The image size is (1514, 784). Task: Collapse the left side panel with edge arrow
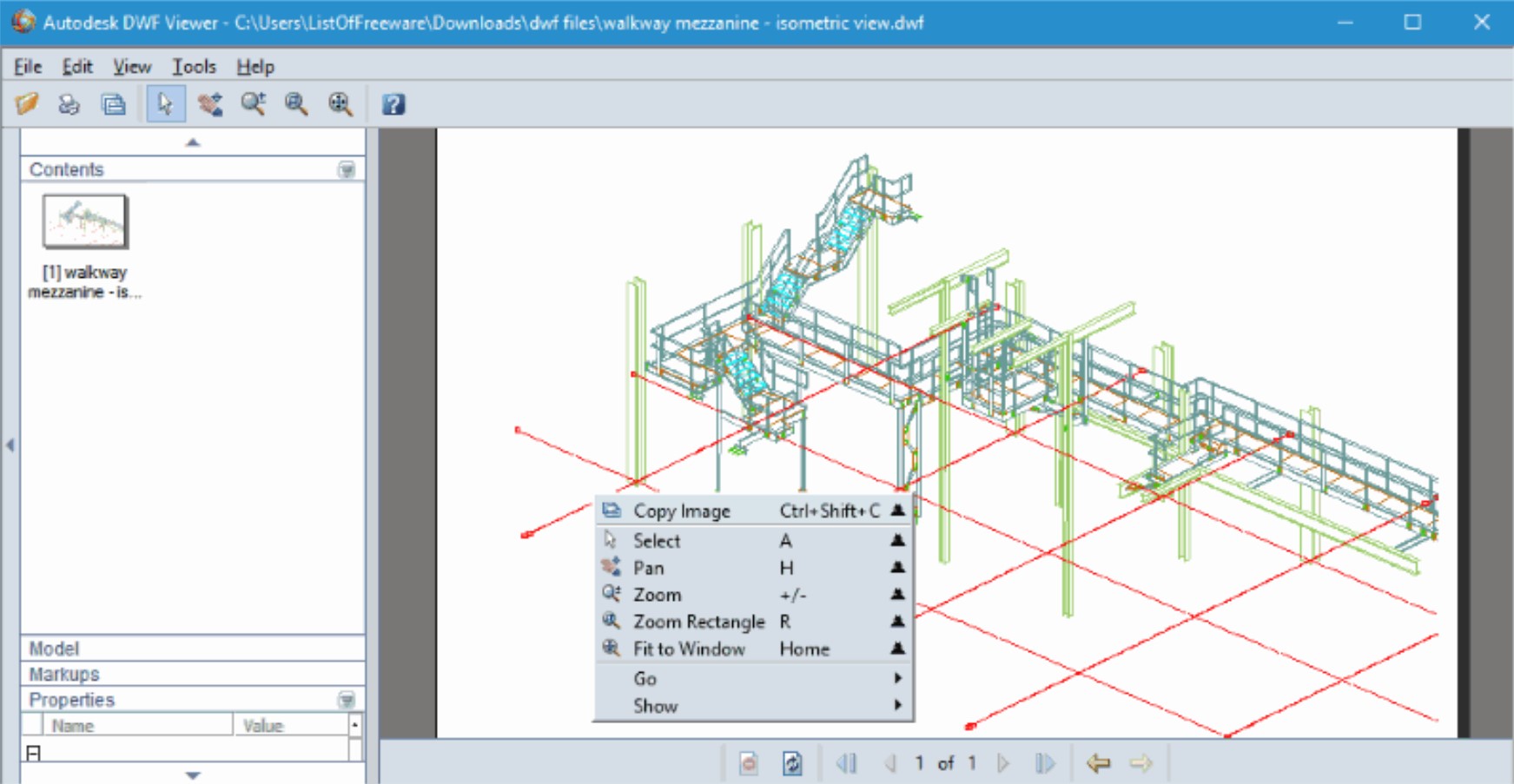tap(10, 445)
